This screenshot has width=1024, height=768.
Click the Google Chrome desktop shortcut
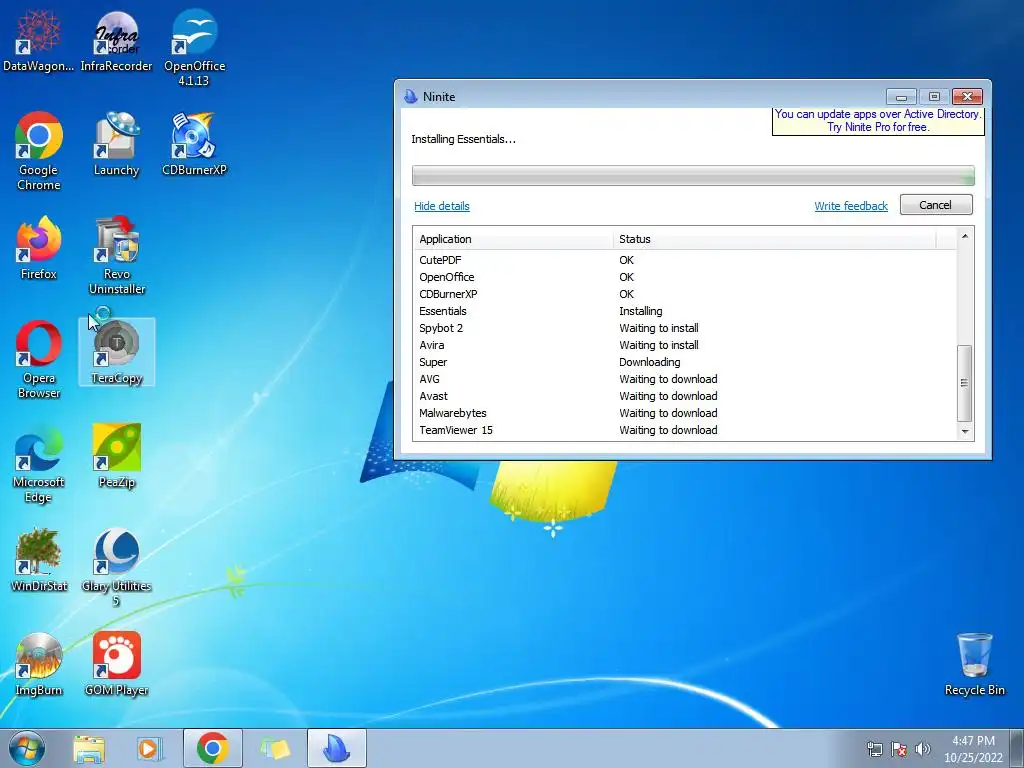coord(39,151)
